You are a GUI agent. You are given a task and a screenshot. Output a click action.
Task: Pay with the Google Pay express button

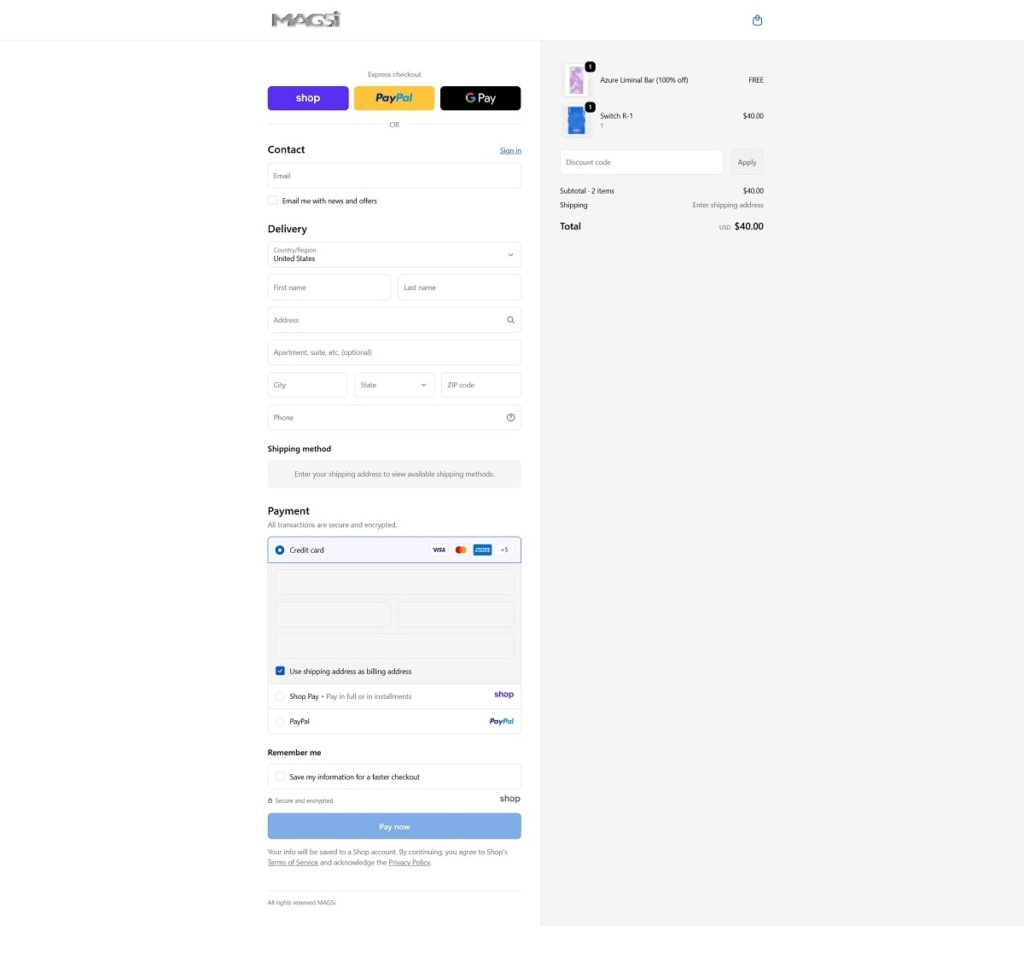[480, 98]
